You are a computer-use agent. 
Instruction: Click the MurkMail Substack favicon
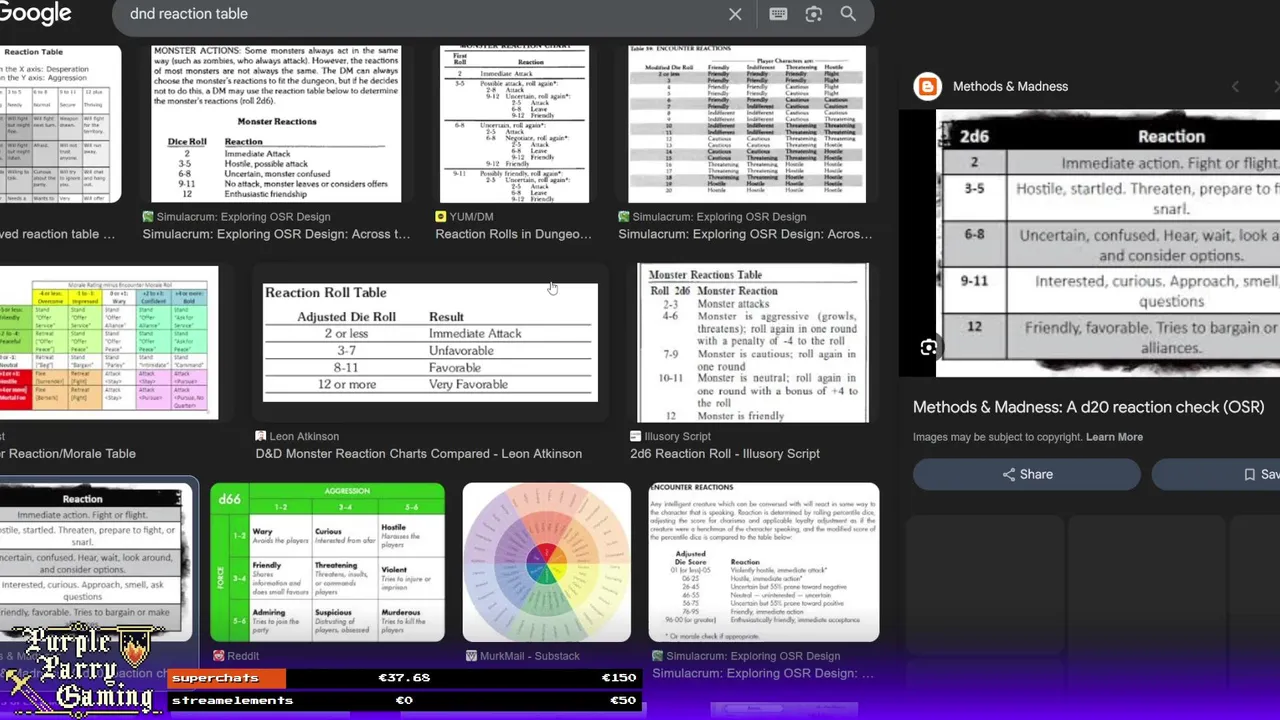471,656
